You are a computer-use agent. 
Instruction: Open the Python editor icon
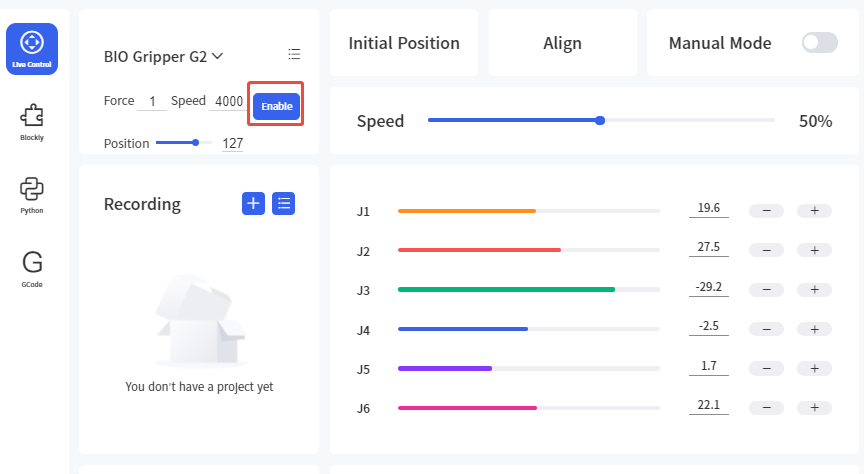pyautogui.click(x=32, y=195)
